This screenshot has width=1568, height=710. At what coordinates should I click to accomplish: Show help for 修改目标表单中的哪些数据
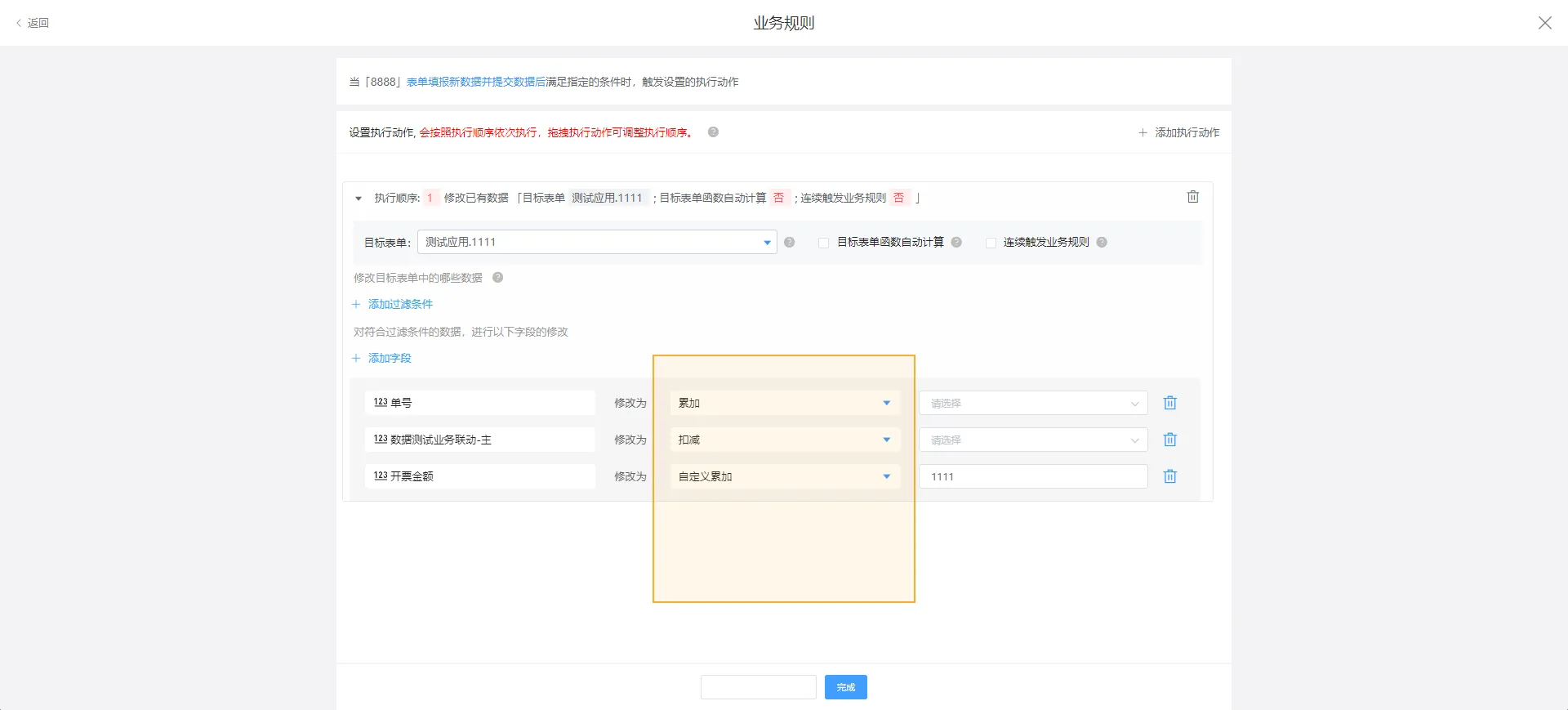click(497, 278)
